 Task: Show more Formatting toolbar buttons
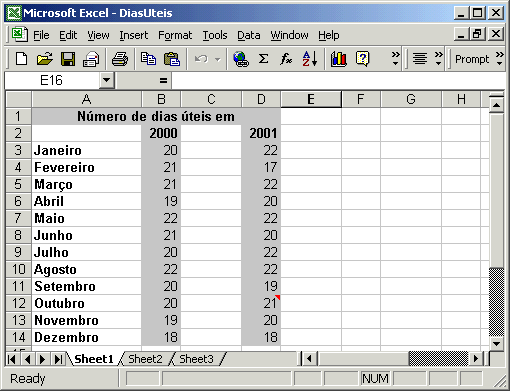439,59
